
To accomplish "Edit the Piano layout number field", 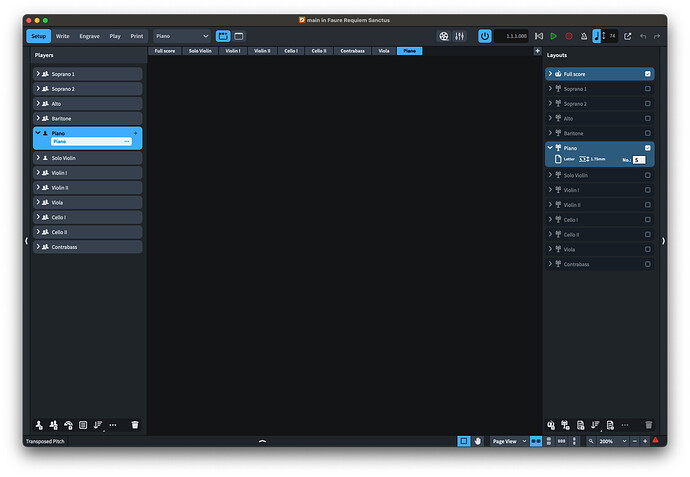I will 639,160.
